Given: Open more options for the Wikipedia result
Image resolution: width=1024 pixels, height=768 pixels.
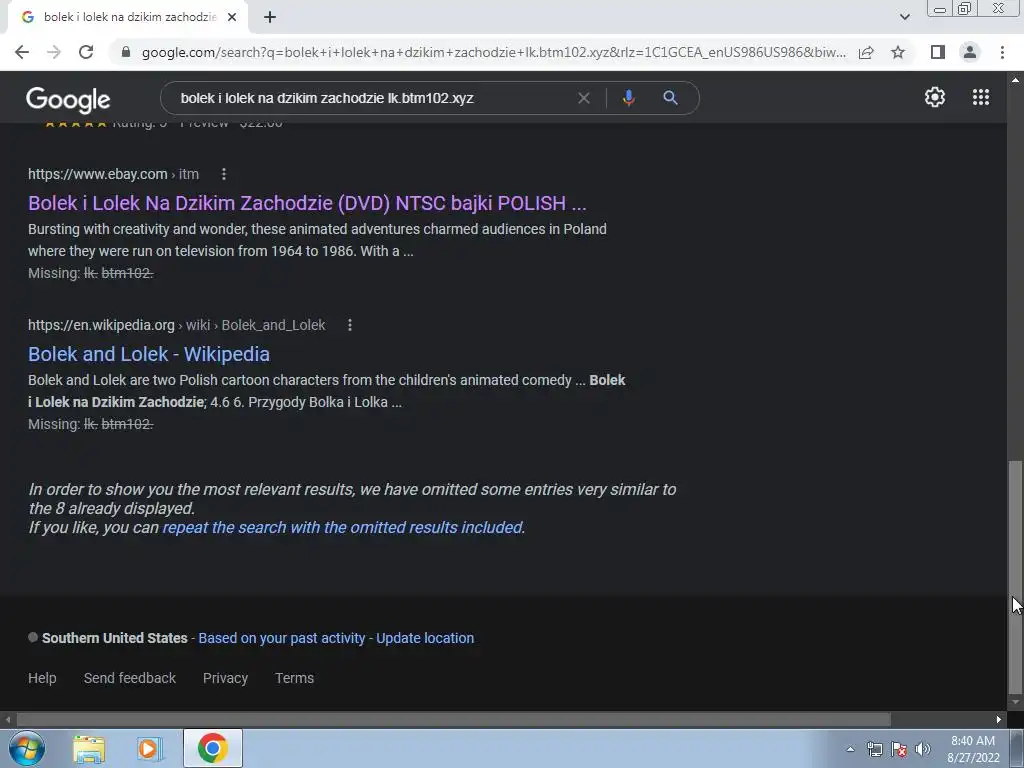Looking at the screenshot, I should tap(350, 325).
